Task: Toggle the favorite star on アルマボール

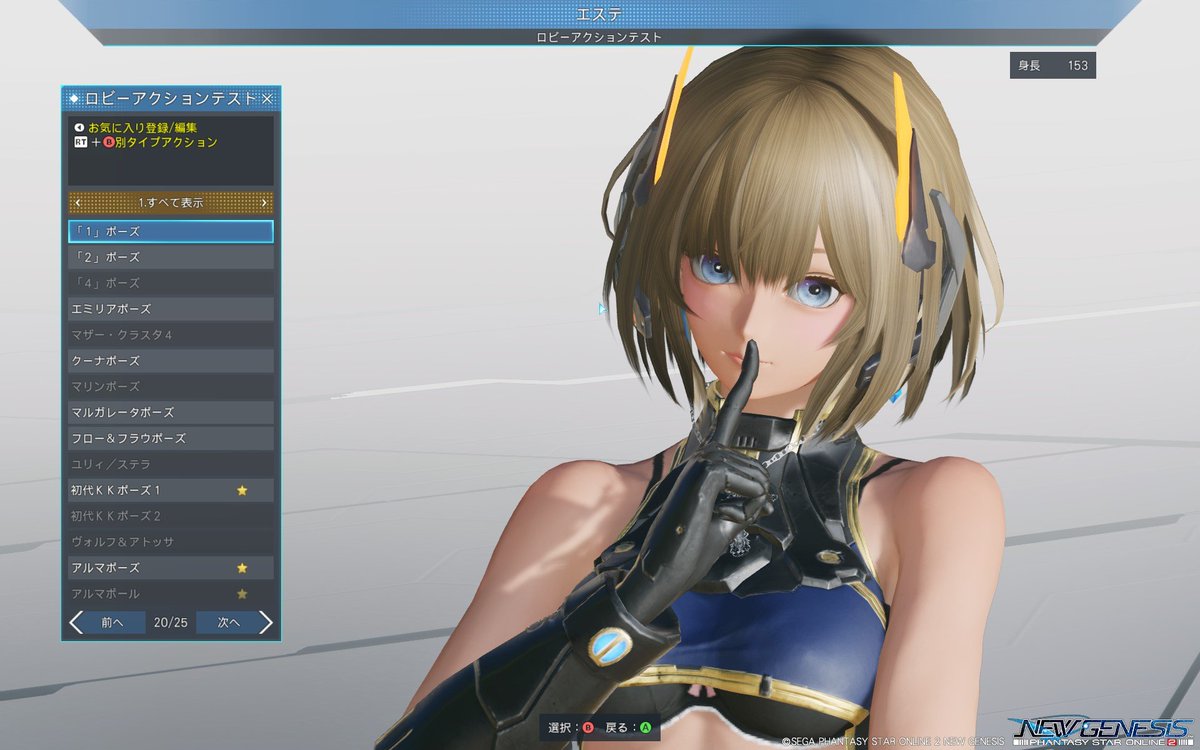Action: pyautogui.click(x=242, y=593)
